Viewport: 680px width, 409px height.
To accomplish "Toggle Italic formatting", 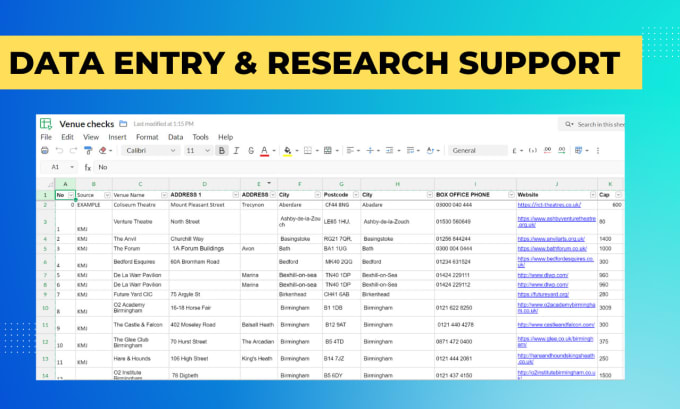I will coord(236,151).
